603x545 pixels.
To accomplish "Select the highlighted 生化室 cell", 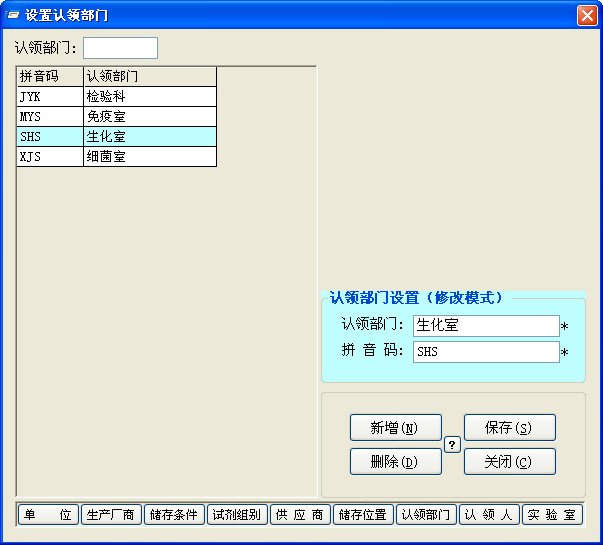I will [150, 136].
